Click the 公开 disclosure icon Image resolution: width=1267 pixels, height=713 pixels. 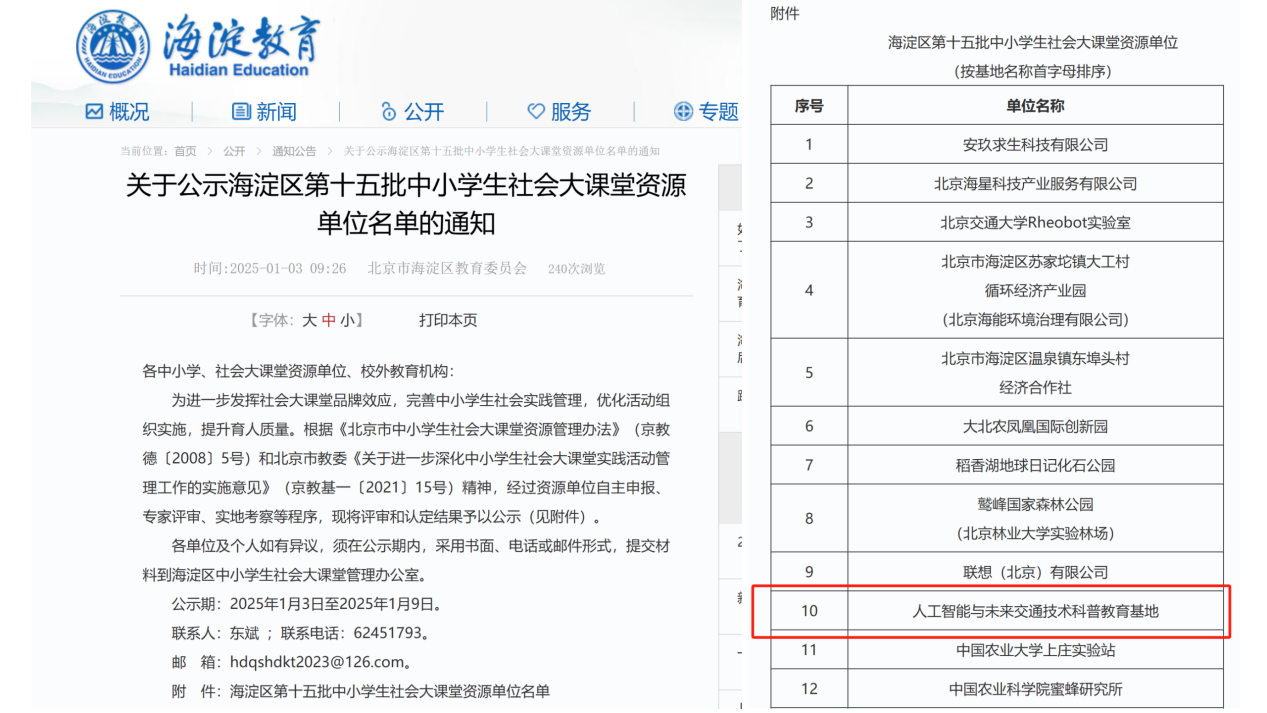[389, 111]
